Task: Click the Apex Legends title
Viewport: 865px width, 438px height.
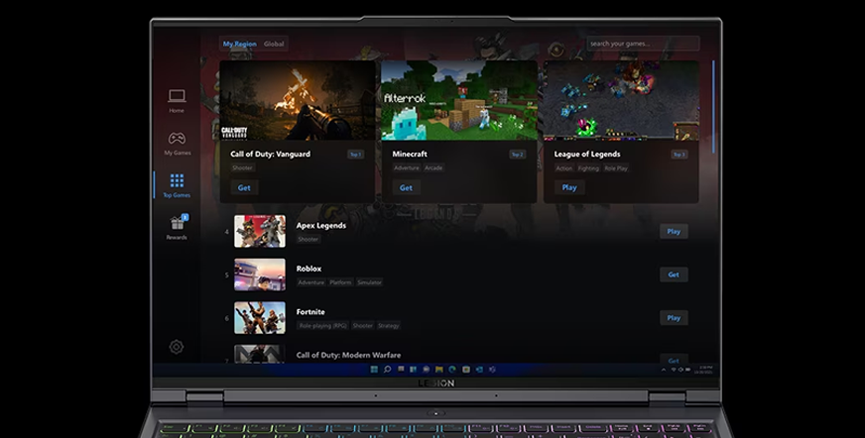Action: (321, 225)
